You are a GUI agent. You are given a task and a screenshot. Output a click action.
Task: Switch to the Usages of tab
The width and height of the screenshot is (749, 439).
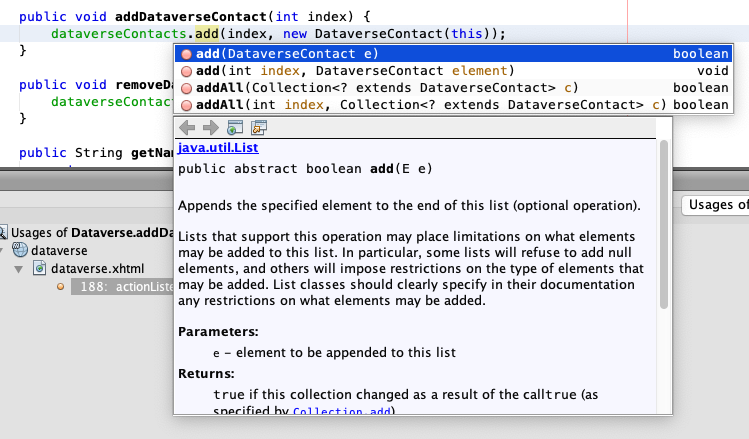[715, 205]
